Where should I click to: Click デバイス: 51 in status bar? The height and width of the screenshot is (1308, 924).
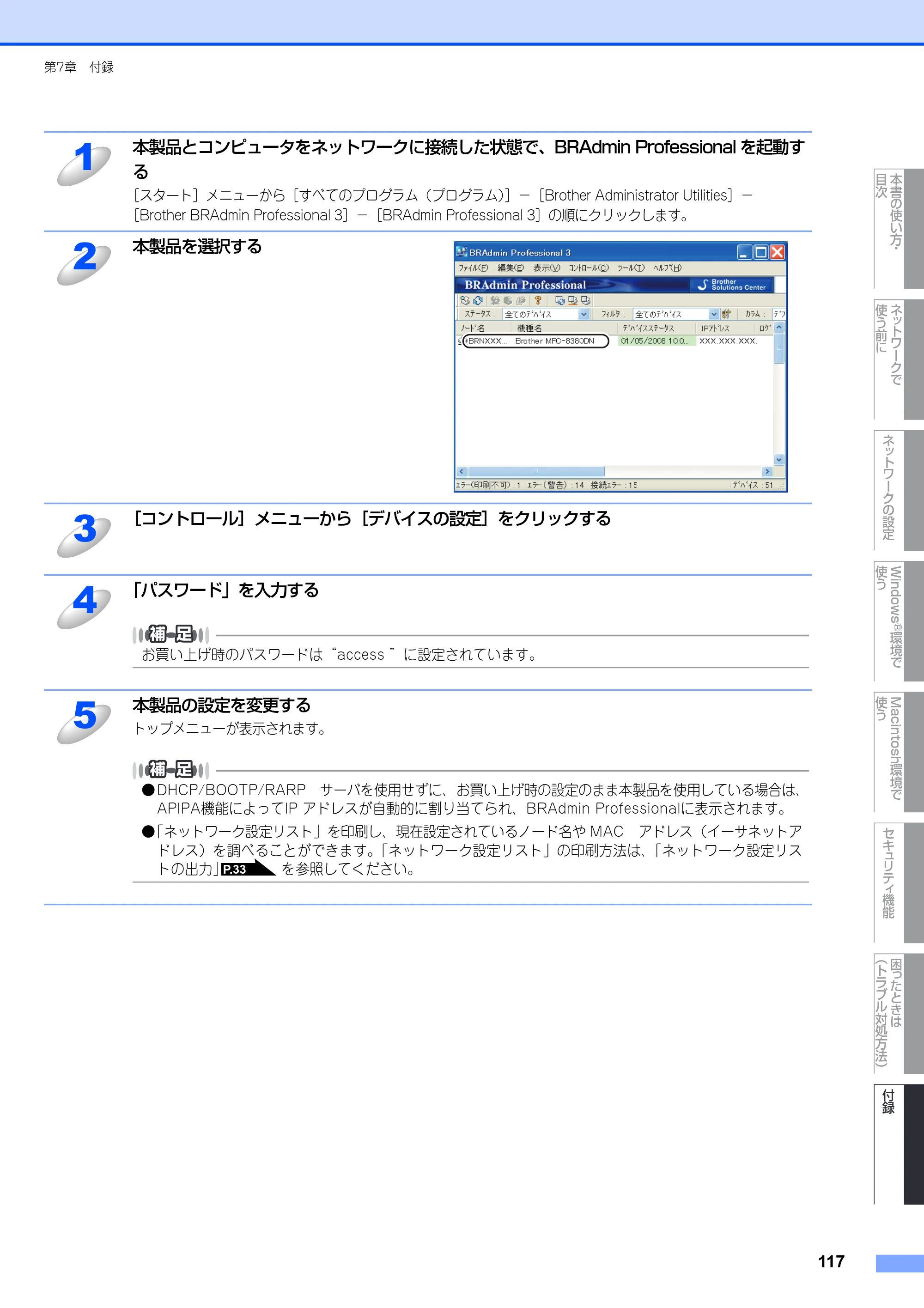click(x=753, y=486)
